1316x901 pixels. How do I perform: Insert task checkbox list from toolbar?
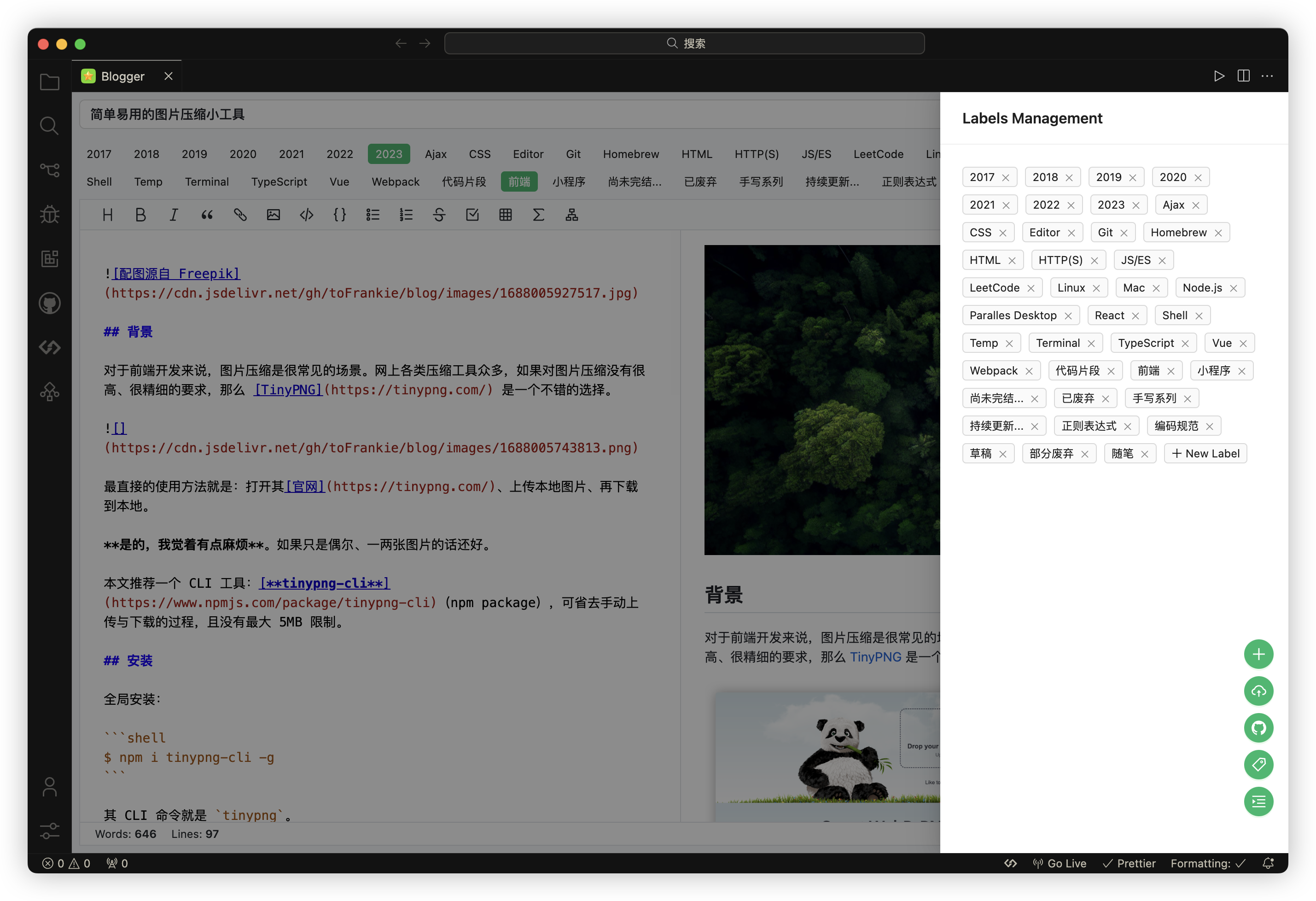pos(472,215)
